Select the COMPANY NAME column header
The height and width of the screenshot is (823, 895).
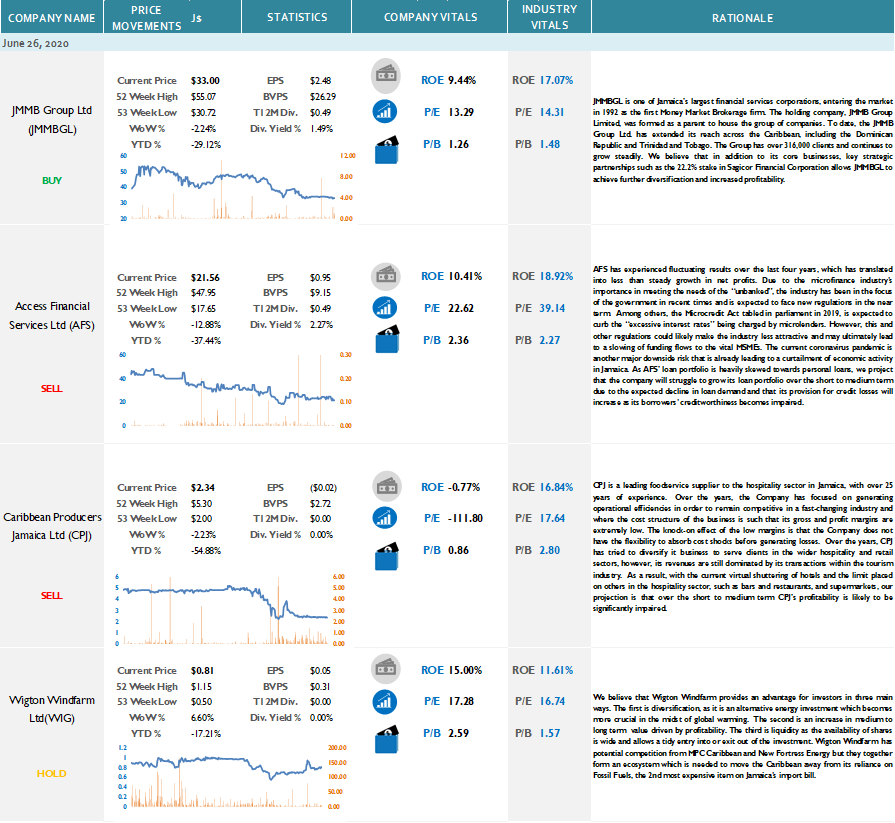point(51,17)
